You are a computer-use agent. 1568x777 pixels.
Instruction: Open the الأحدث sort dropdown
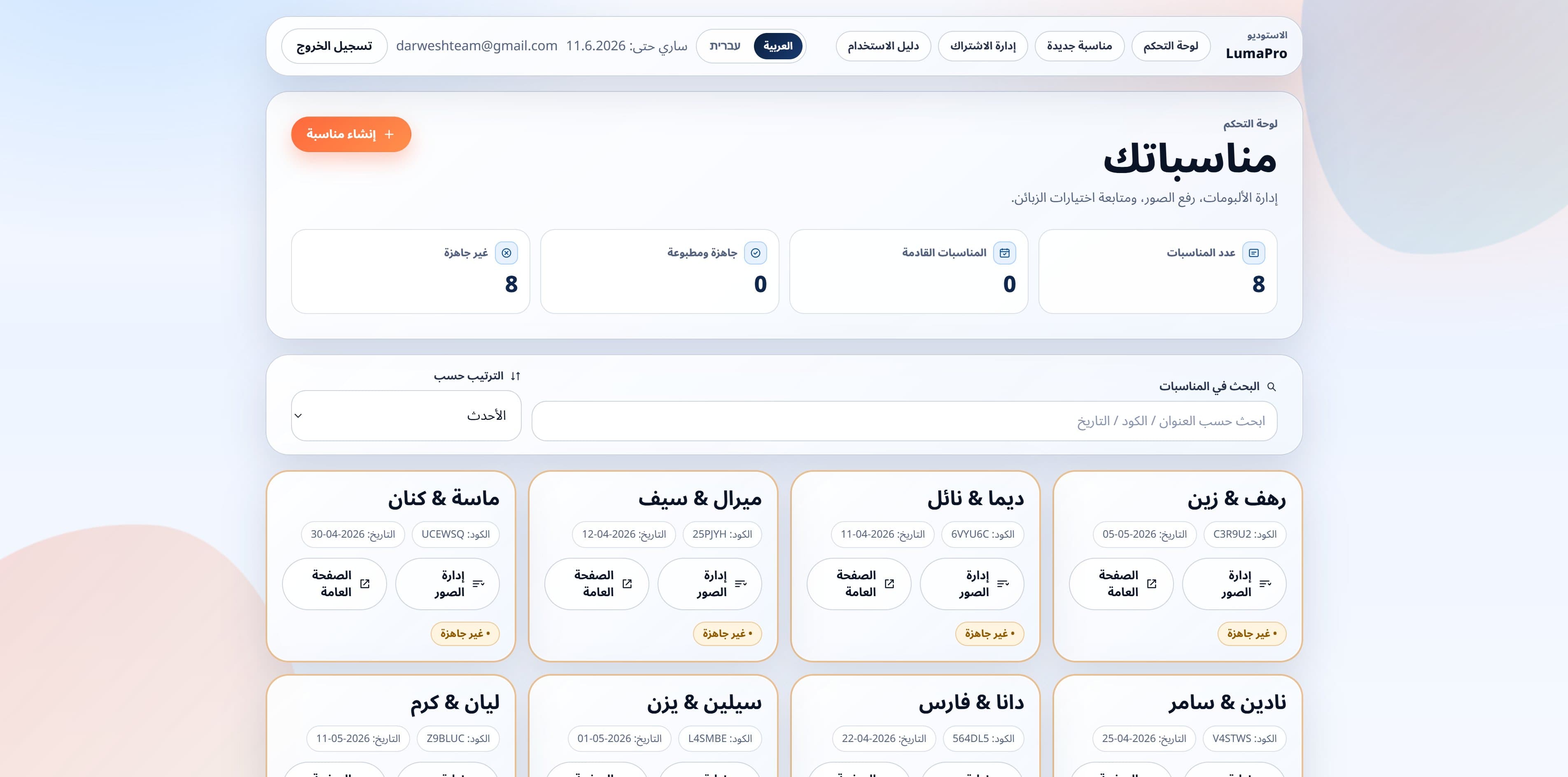(x=406, y=416)
